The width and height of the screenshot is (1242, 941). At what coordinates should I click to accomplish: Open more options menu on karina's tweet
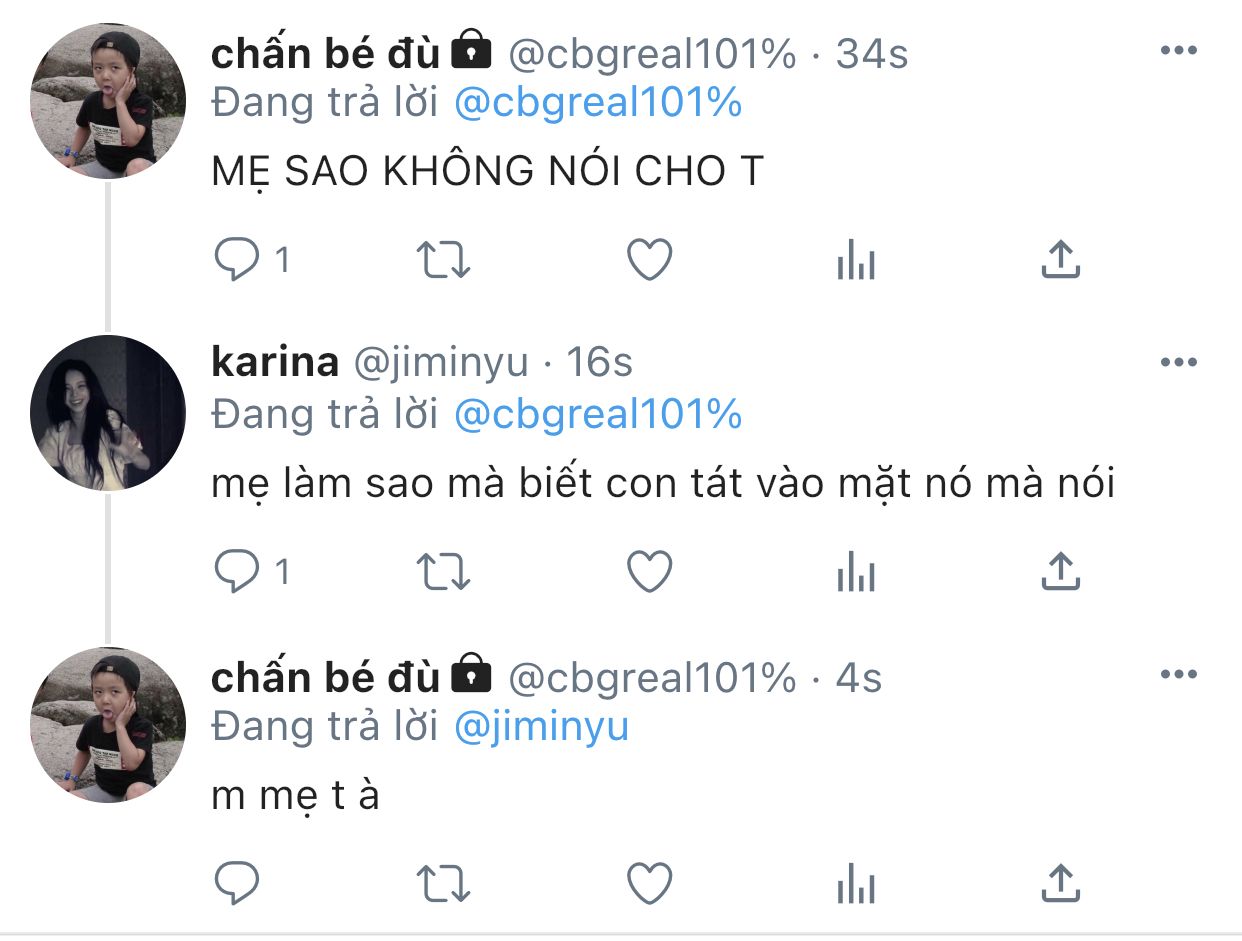1178,363
